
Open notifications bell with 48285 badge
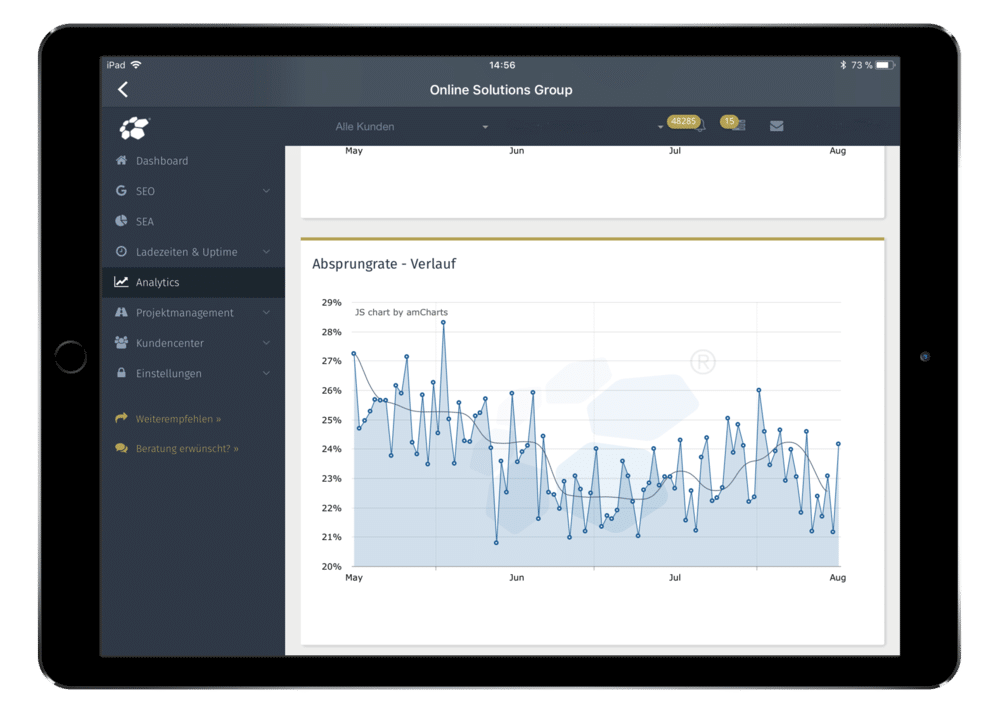[x=699, y=126]
